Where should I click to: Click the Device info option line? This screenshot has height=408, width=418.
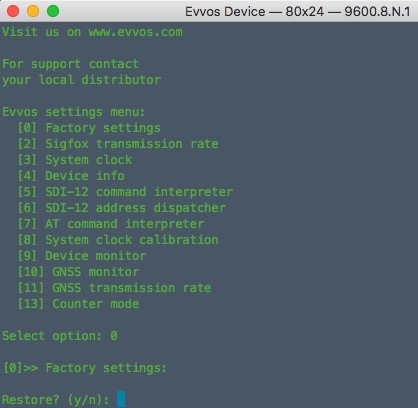click(71, 176)
